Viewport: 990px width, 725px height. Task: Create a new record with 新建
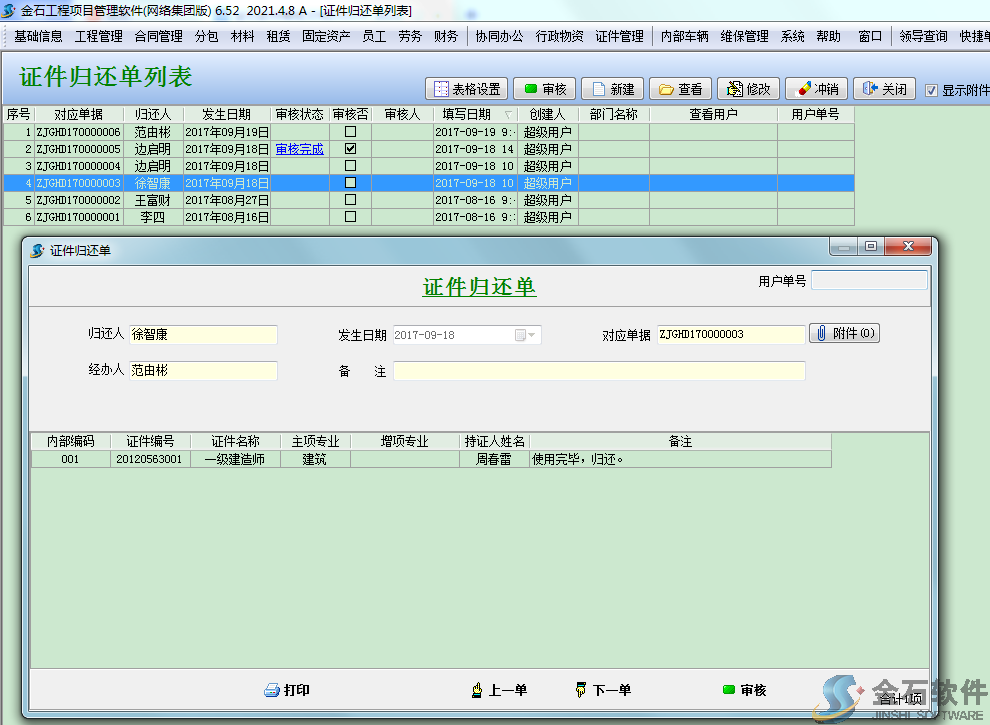pyautogui.click(x=612, y=89)
